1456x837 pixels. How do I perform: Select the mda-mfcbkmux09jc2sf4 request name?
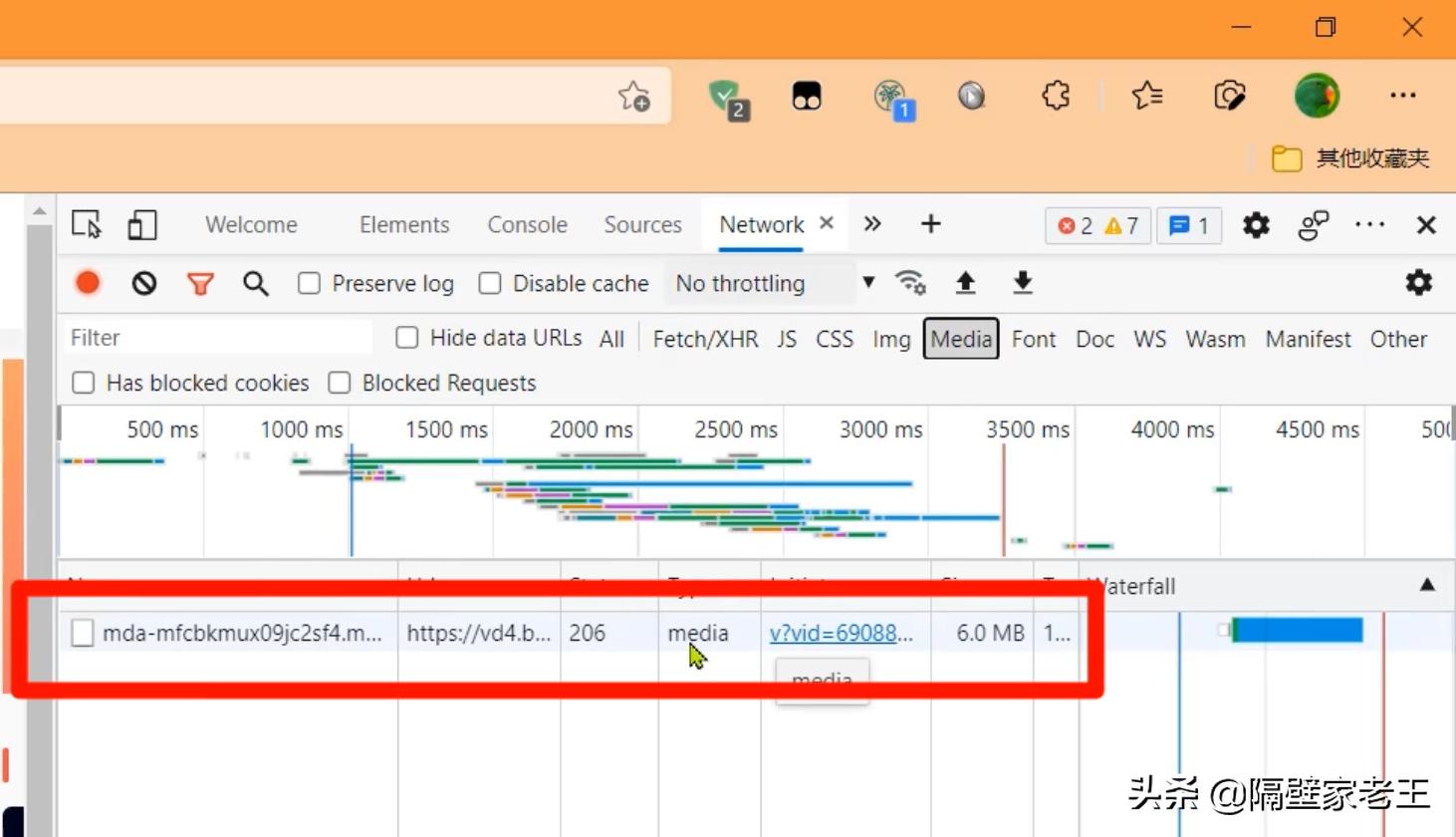point(242,633)
